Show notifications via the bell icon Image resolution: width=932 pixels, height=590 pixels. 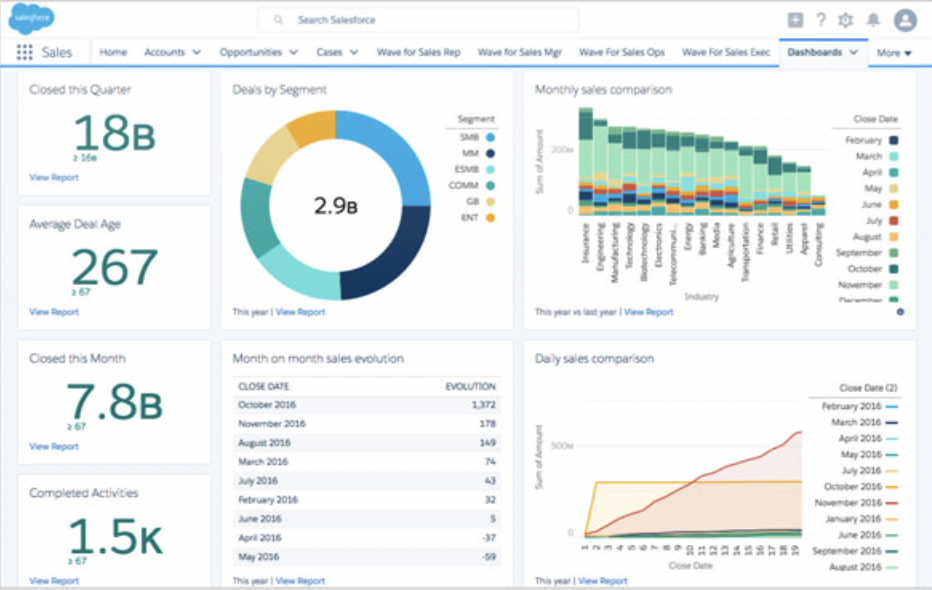(x=873, y=20)
